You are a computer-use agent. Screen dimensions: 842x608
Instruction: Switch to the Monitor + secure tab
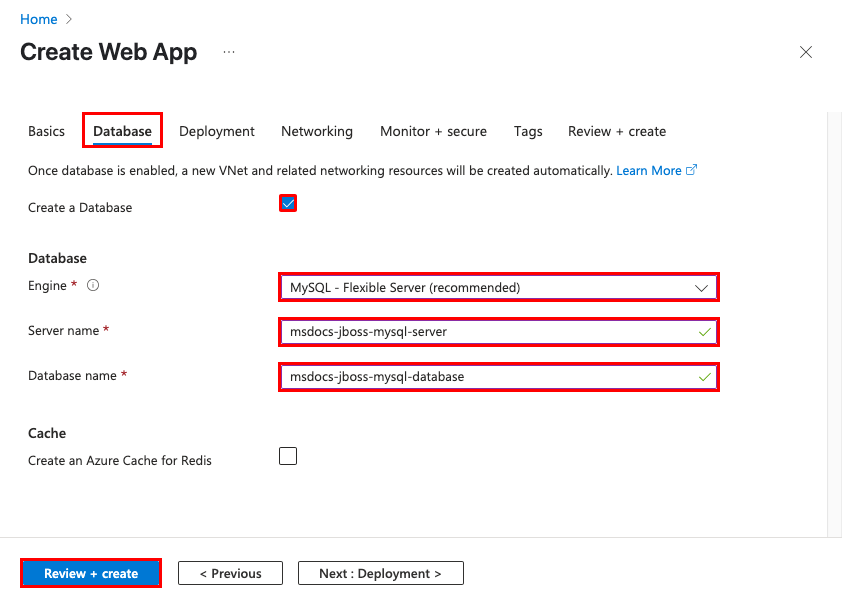pos(433,131)
